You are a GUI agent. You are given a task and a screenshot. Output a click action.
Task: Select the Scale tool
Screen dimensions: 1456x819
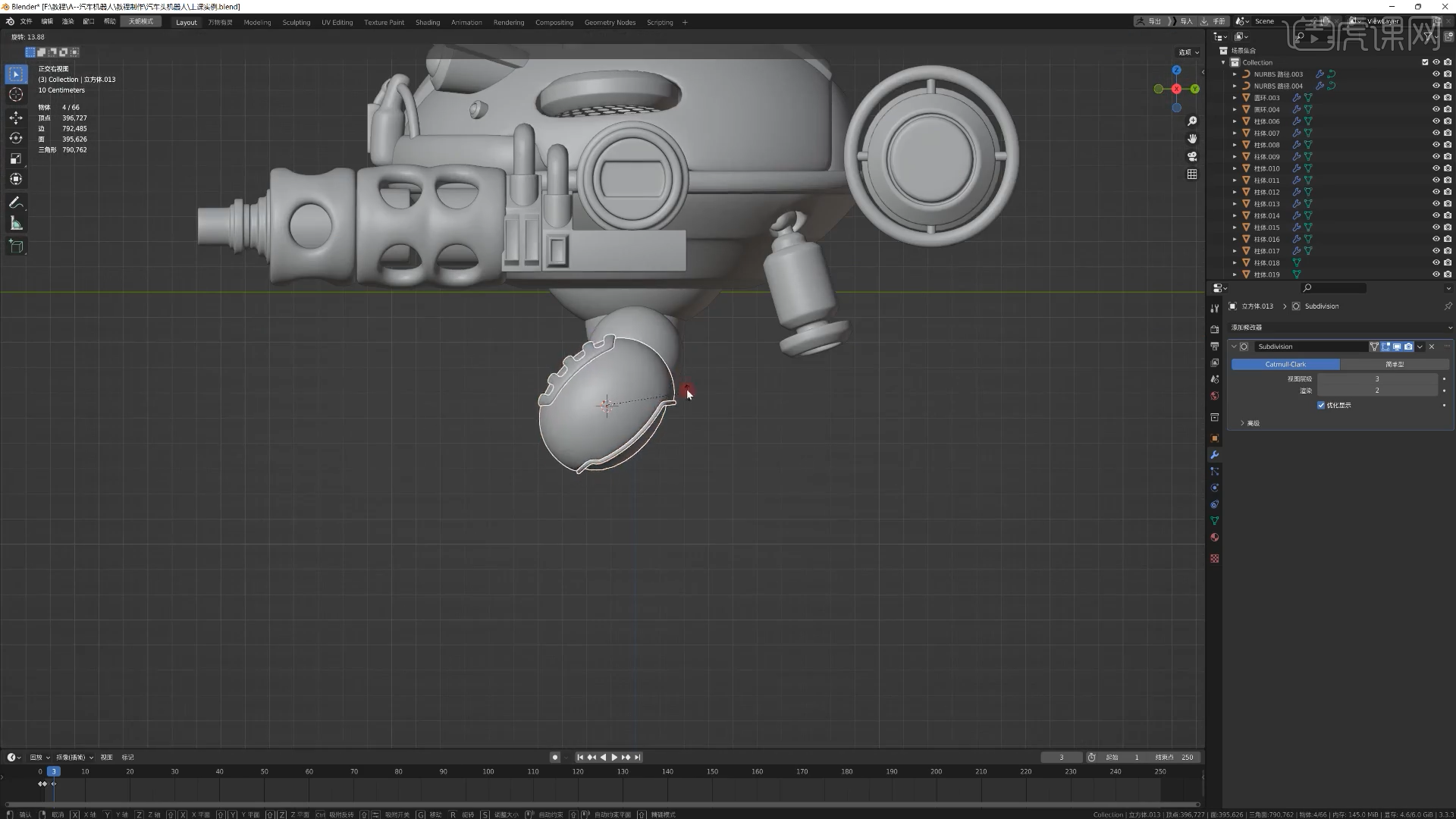point(16,158)
